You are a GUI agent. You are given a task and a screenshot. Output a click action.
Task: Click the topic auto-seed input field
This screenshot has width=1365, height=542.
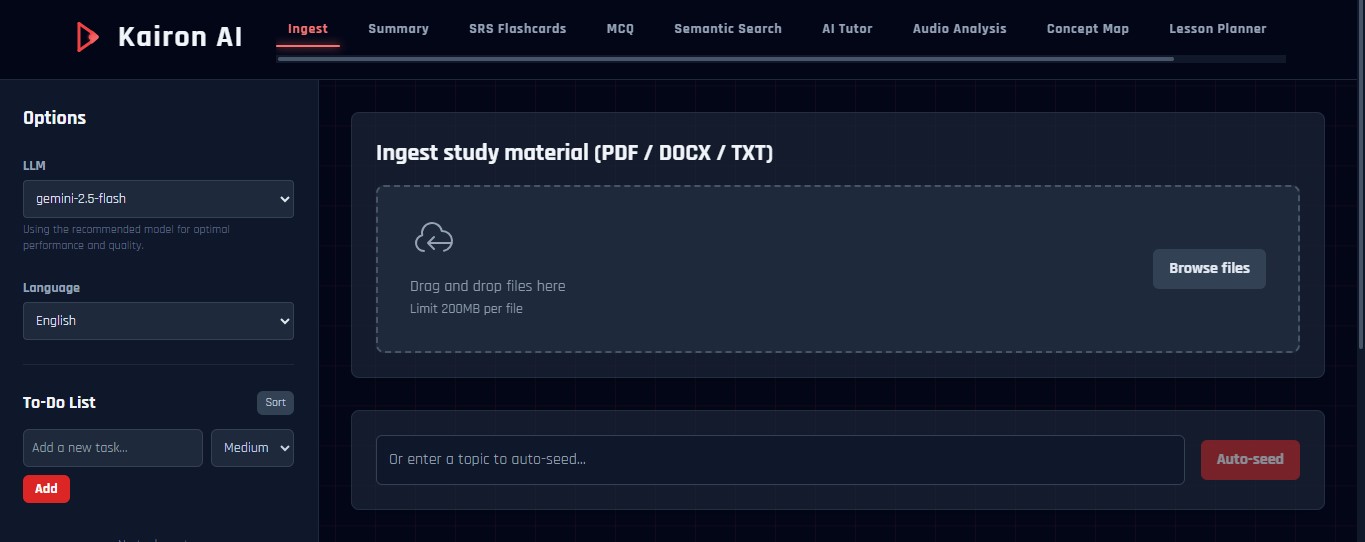780,460
